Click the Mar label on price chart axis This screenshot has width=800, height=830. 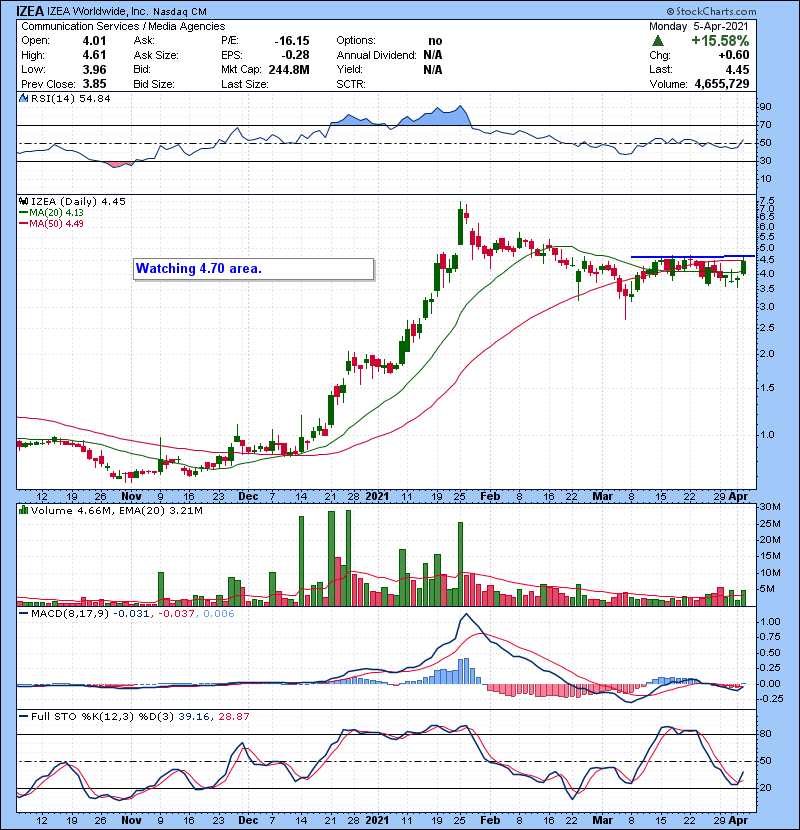(603, 497)
